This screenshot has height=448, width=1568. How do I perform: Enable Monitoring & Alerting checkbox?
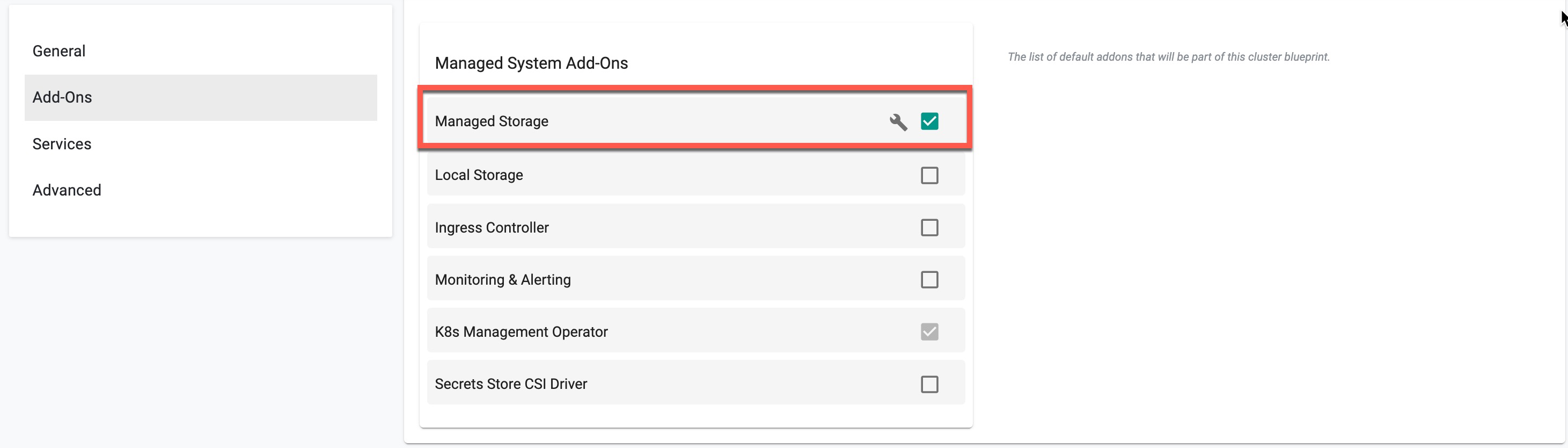tap(929, 280)
